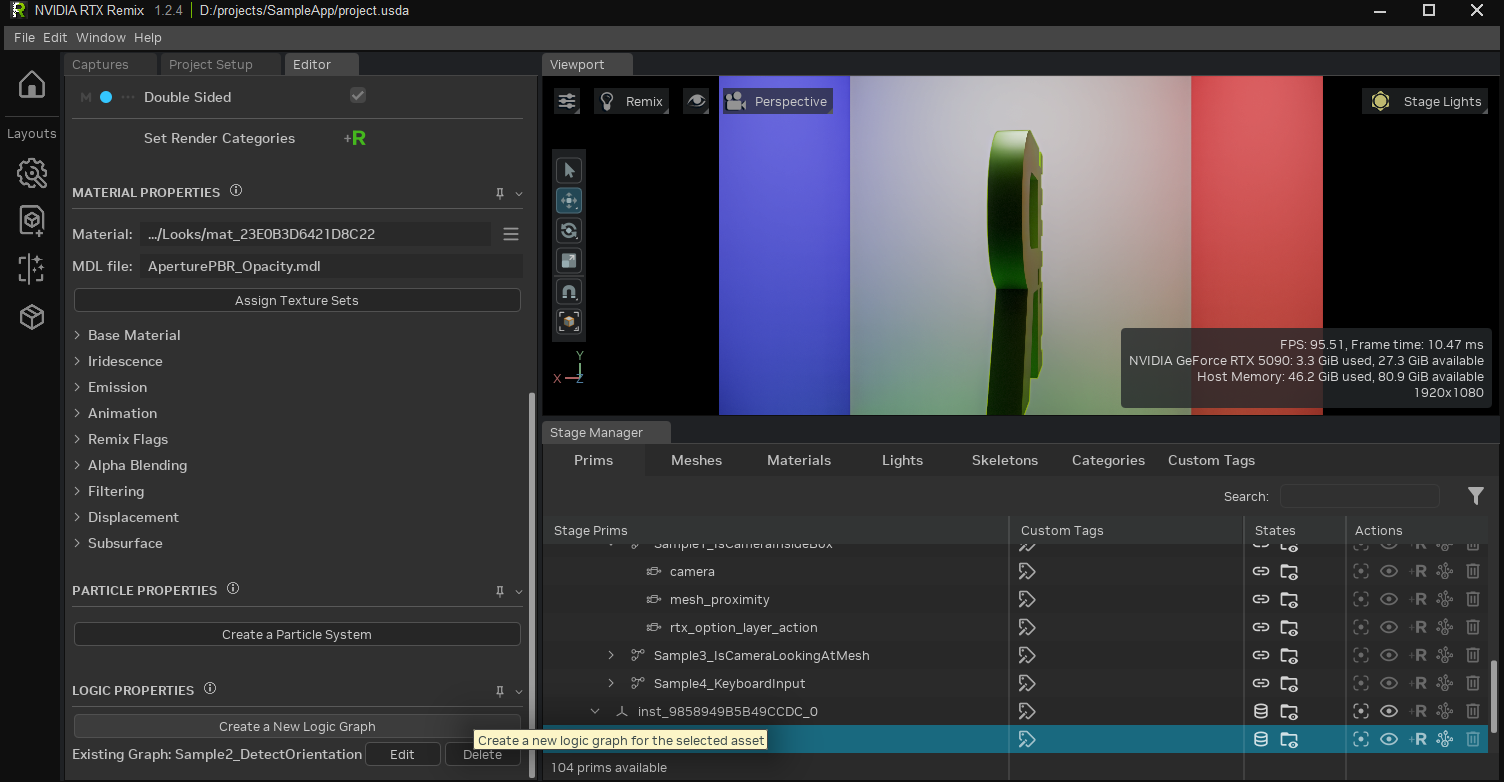
Task: Activate the Snap tool in viewport toolbar
Action: pyautogui.click(x=569, y=291)
